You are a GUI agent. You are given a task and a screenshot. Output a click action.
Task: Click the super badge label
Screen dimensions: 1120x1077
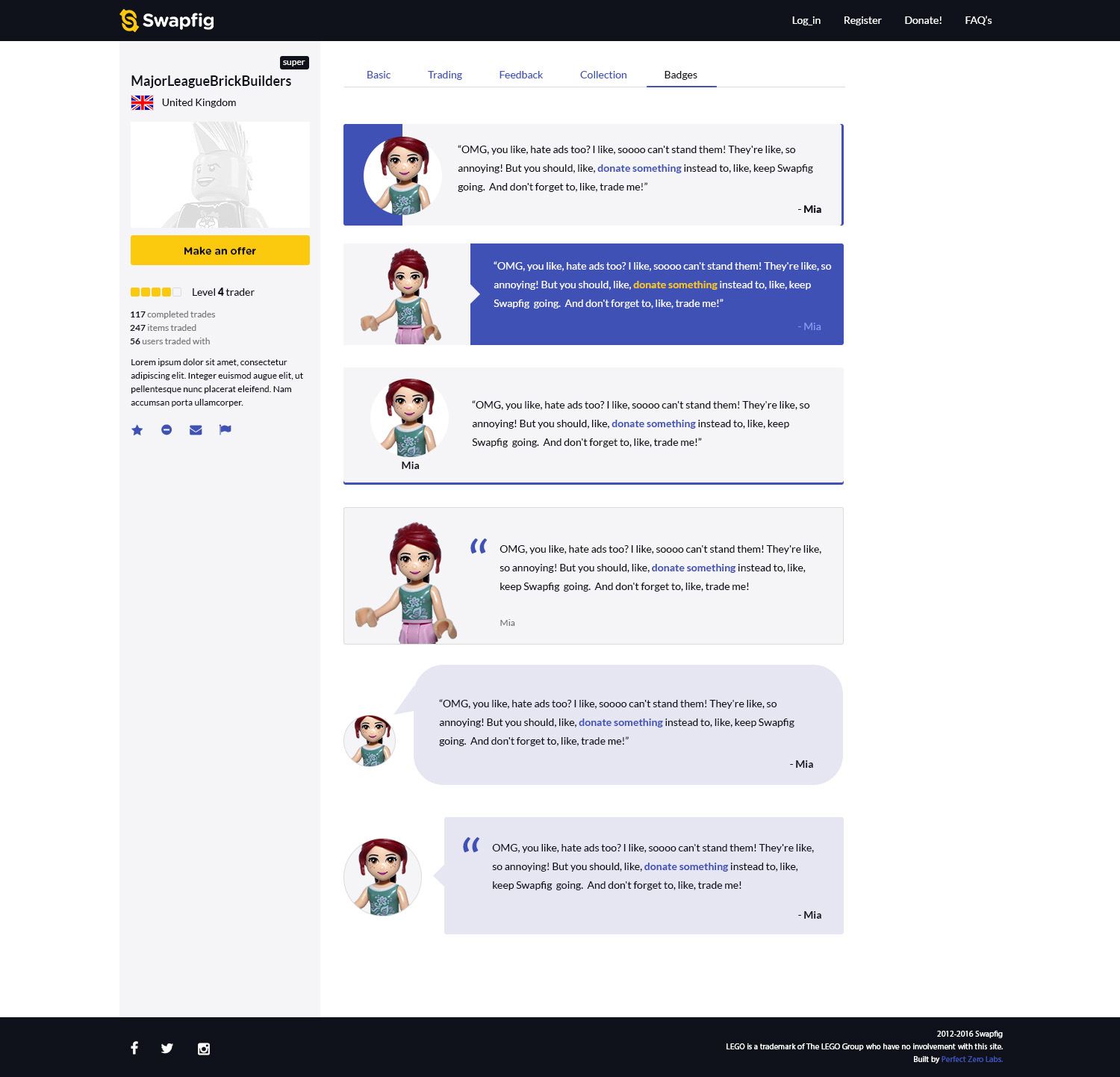(x=294, y=63)
